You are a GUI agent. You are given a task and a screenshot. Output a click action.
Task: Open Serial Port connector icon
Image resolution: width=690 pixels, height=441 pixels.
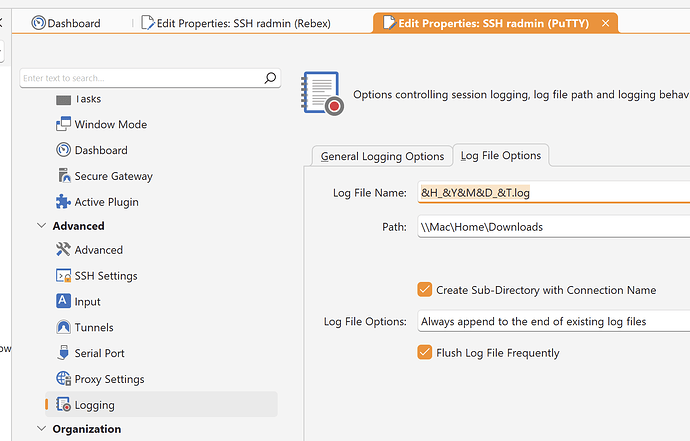tap(64, 353)
